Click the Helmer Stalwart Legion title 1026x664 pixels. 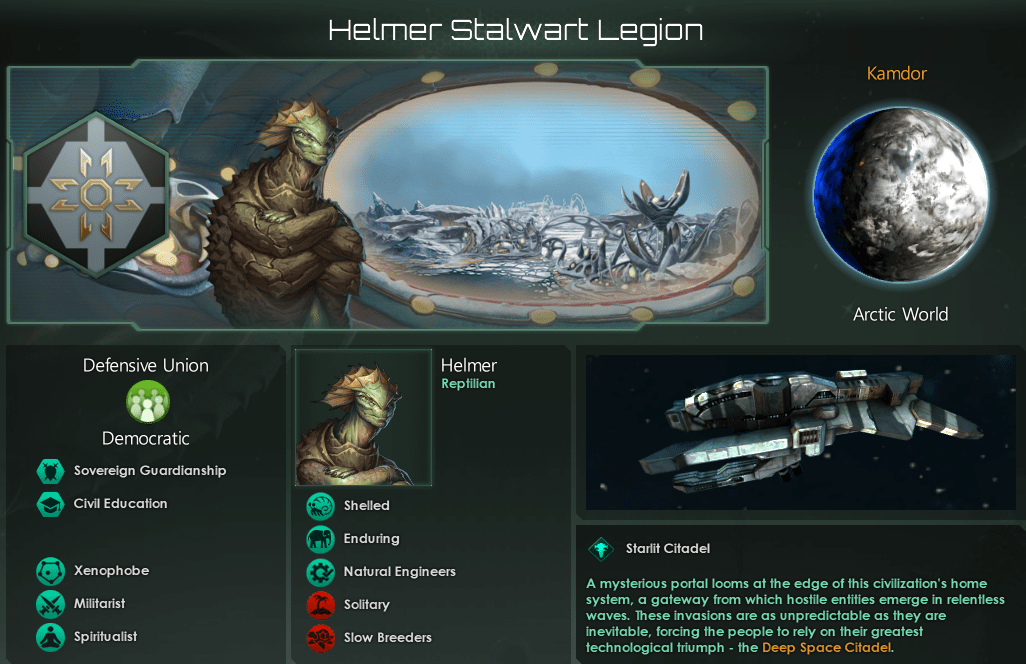click(x=516, y=30)
